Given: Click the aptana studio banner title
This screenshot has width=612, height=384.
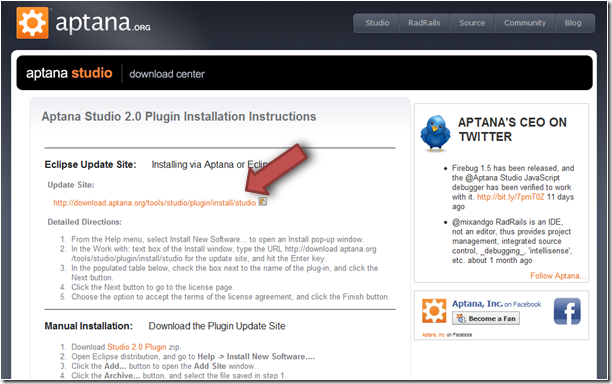Looking at the screenshot, I should point(69,73).
